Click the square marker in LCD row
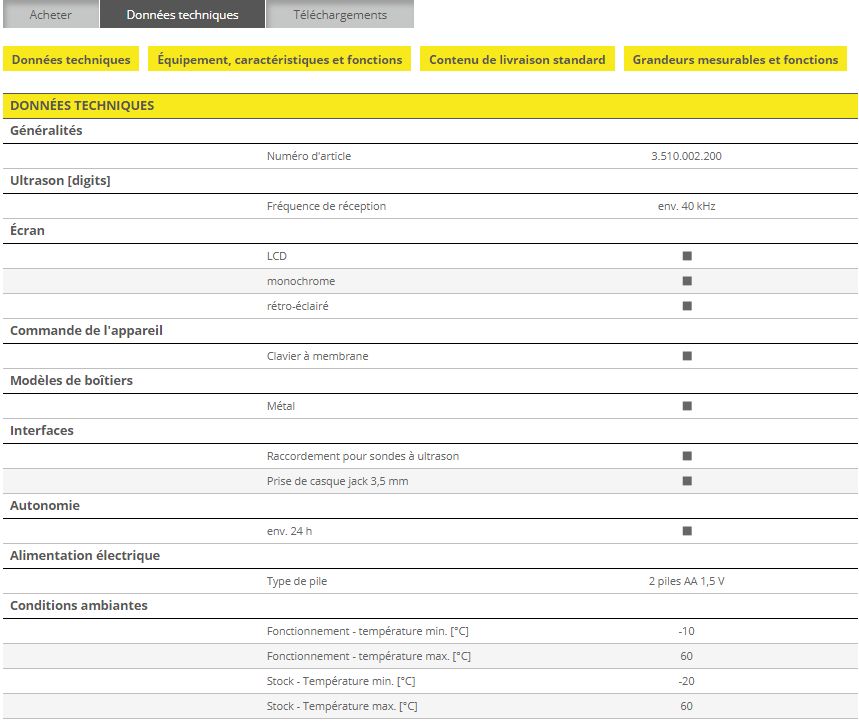Image resolution: width=859 pixels, height=723 pixels. tap(687, 256)
